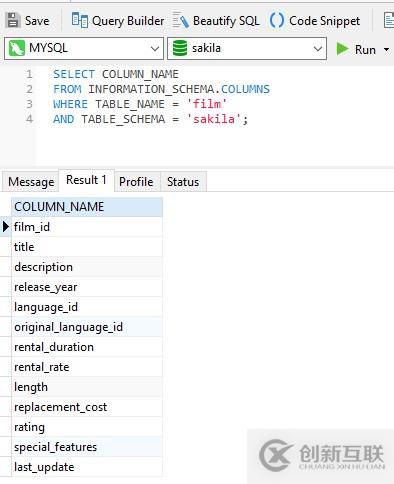394x484 pixels.
Task: Place cursor on SELECT COLUMN_NAME line
Action: [116, 74]
